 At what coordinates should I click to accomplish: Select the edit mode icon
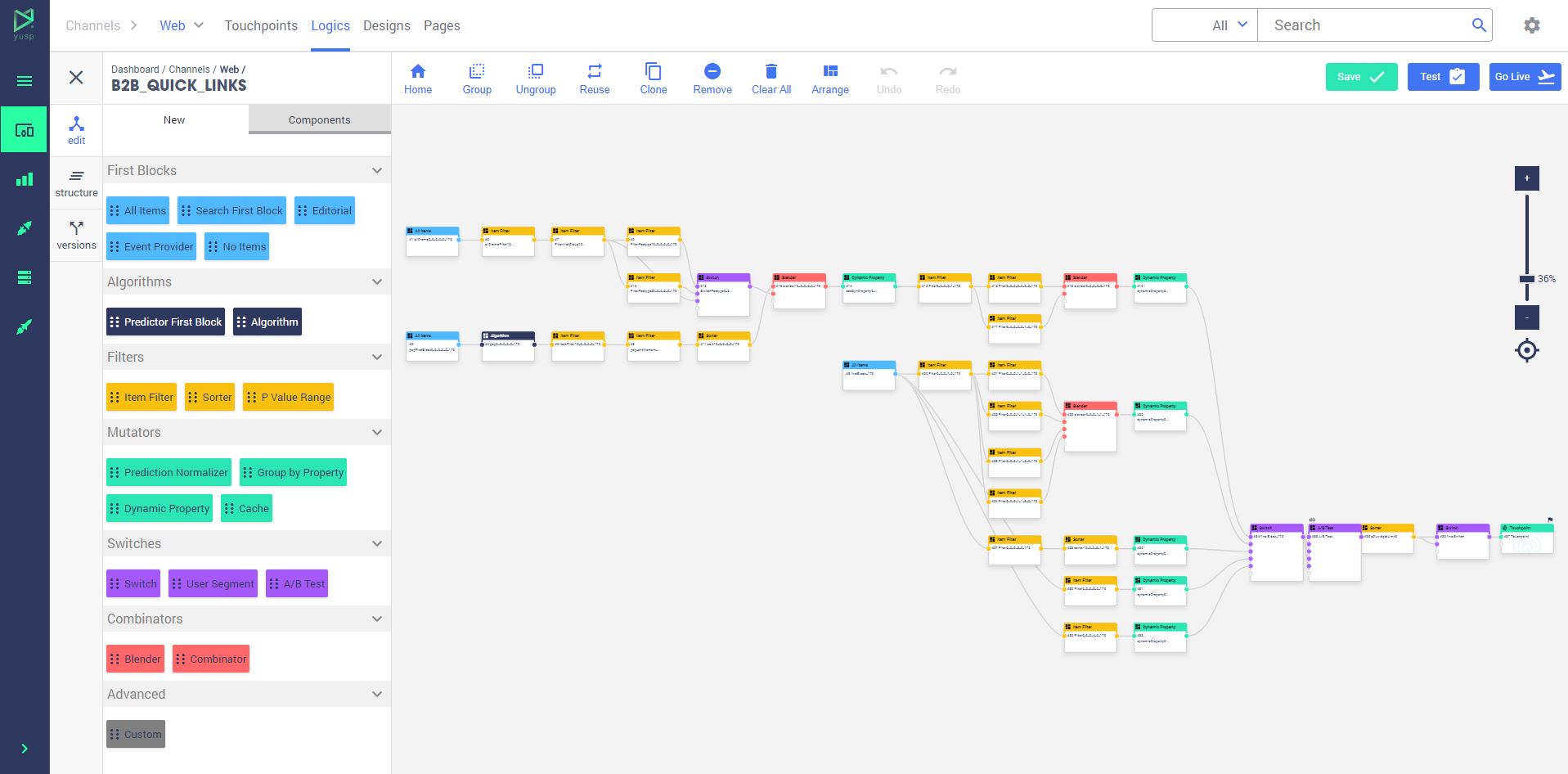76,129
